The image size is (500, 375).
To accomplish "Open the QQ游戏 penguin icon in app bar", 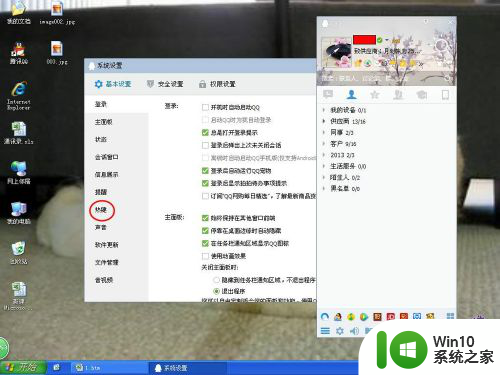I will point(338,316).
